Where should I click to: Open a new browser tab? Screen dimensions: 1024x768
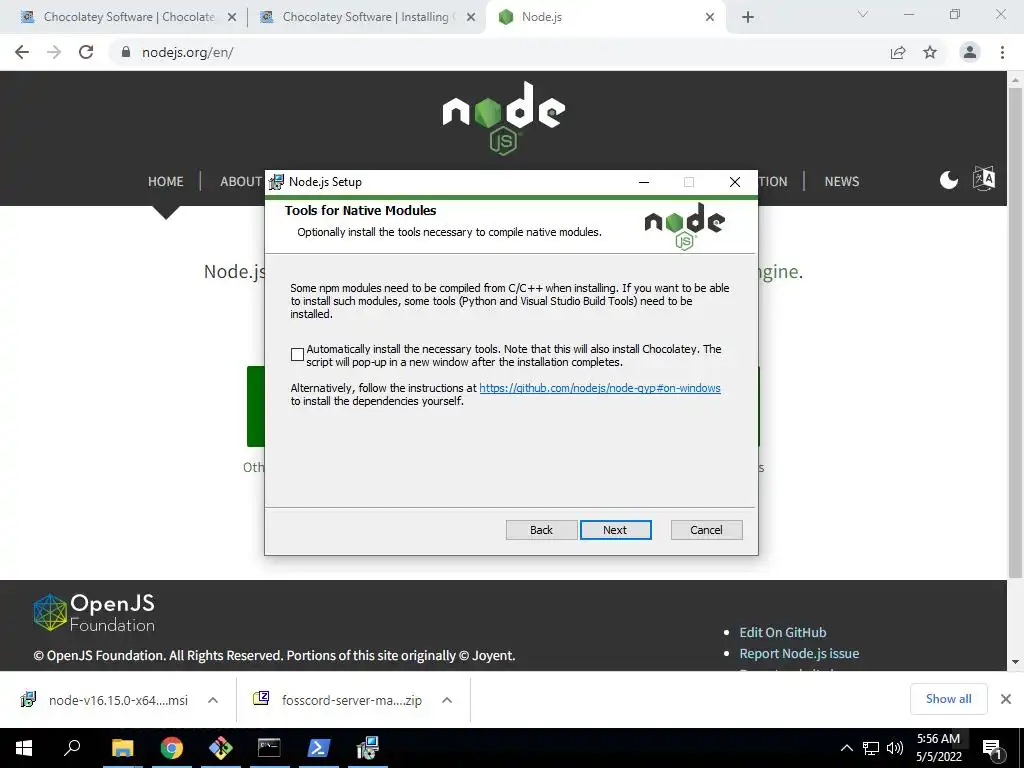748,18
